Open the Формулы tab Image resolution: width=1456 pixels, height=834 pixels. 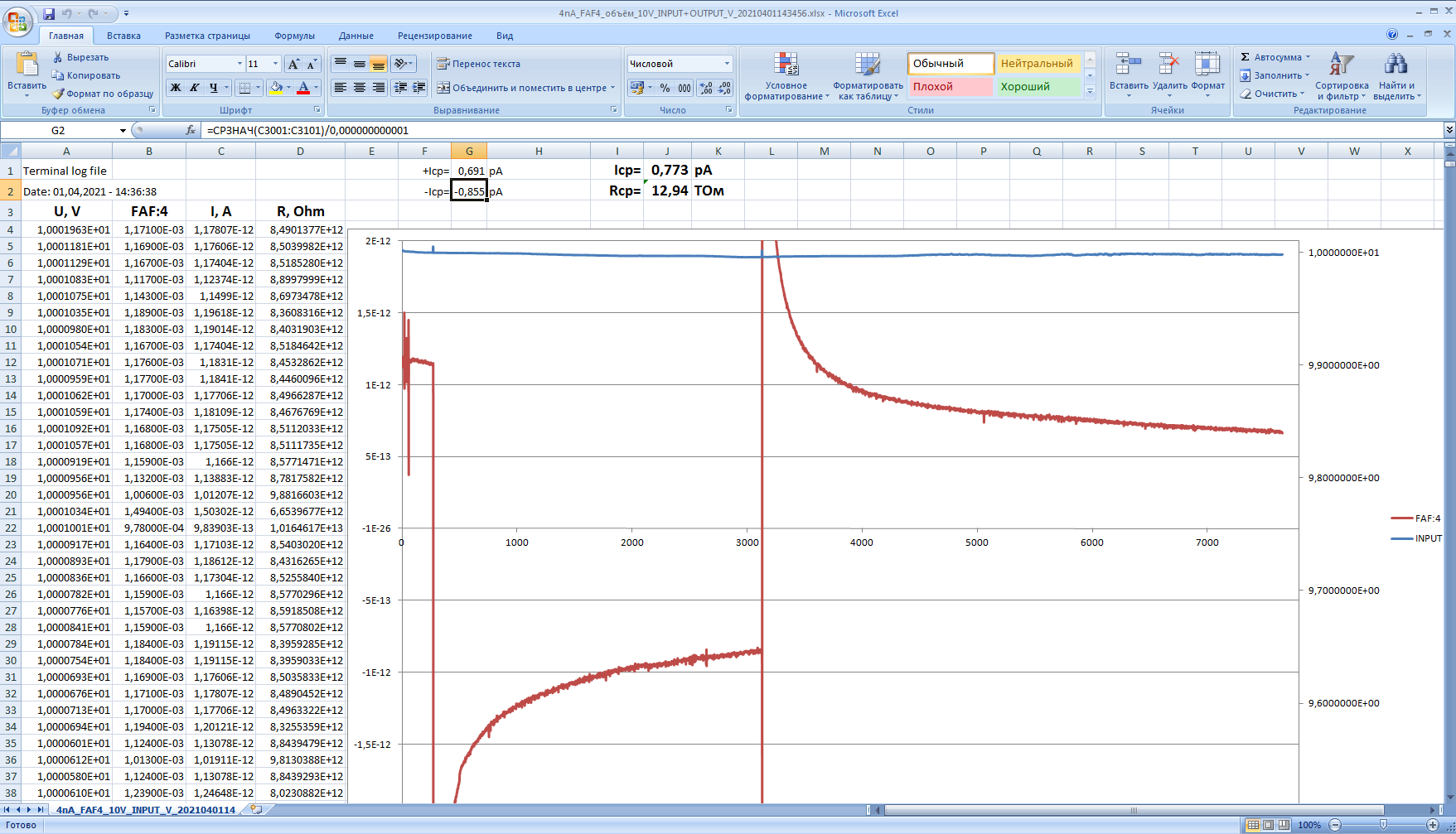point(294,36)
